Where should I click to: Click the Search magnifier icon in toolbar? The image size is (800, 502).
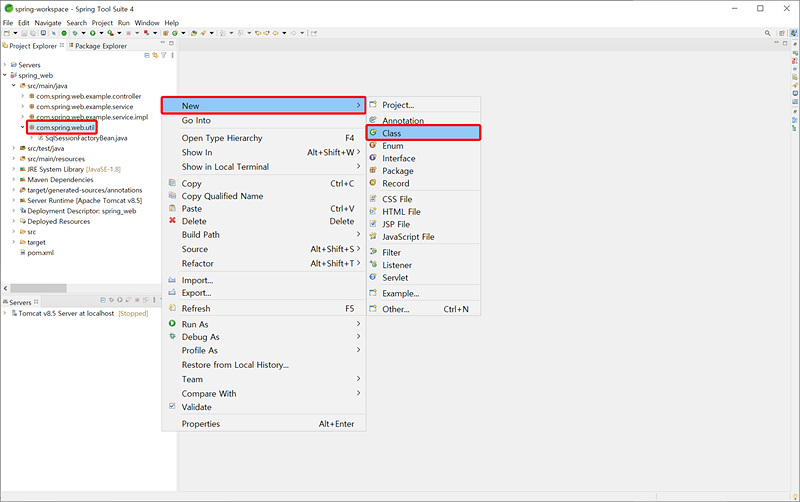tap(767, 33)
